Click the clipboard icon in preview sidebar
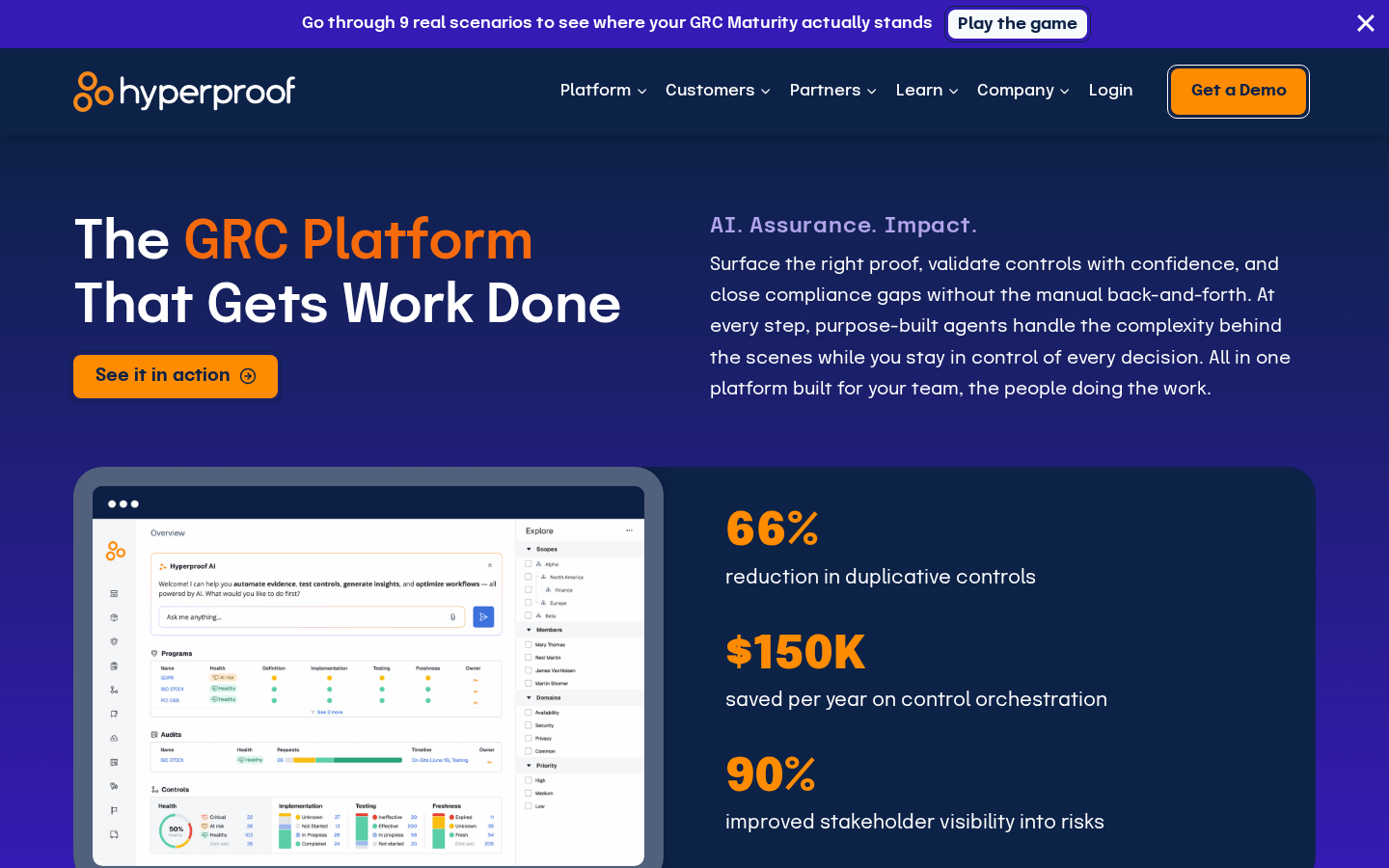 click(114, 665)
